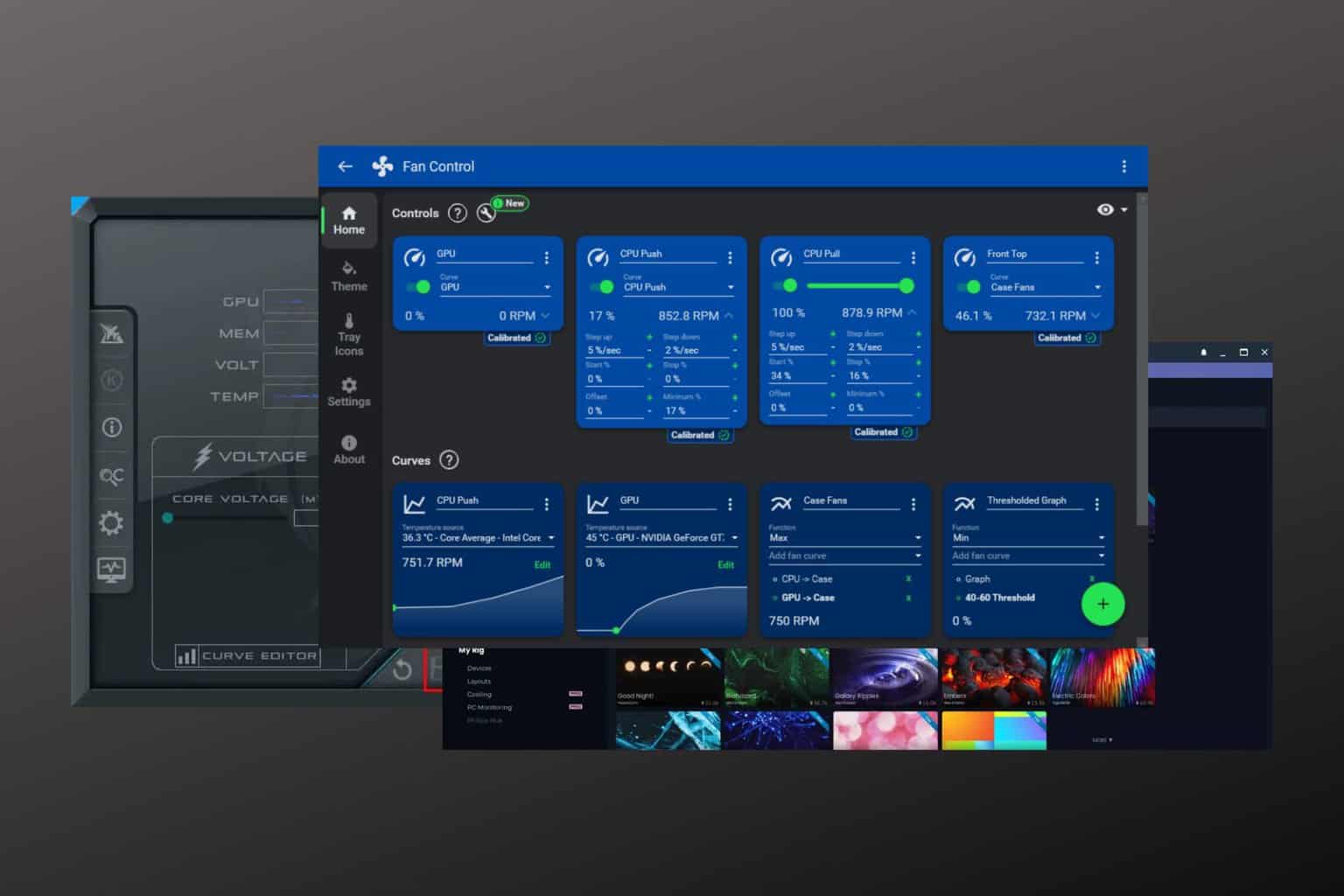Open the Settings tab in Fan Control sidebar

[x=348, y=392]
